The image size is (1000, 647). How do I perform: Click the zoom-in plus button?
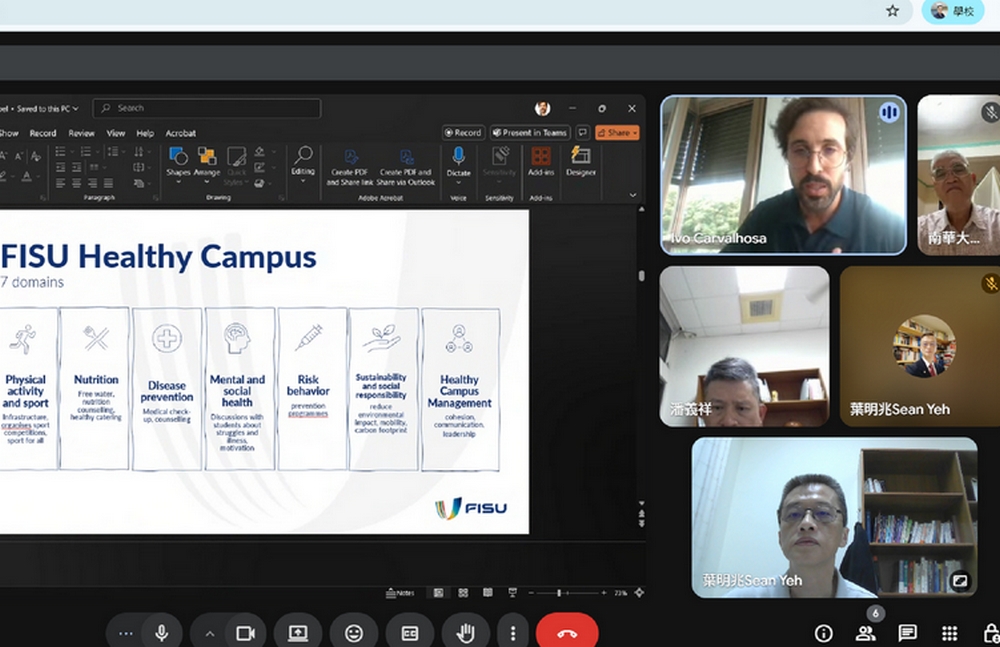pyautogui.click(x=603, y=593)
